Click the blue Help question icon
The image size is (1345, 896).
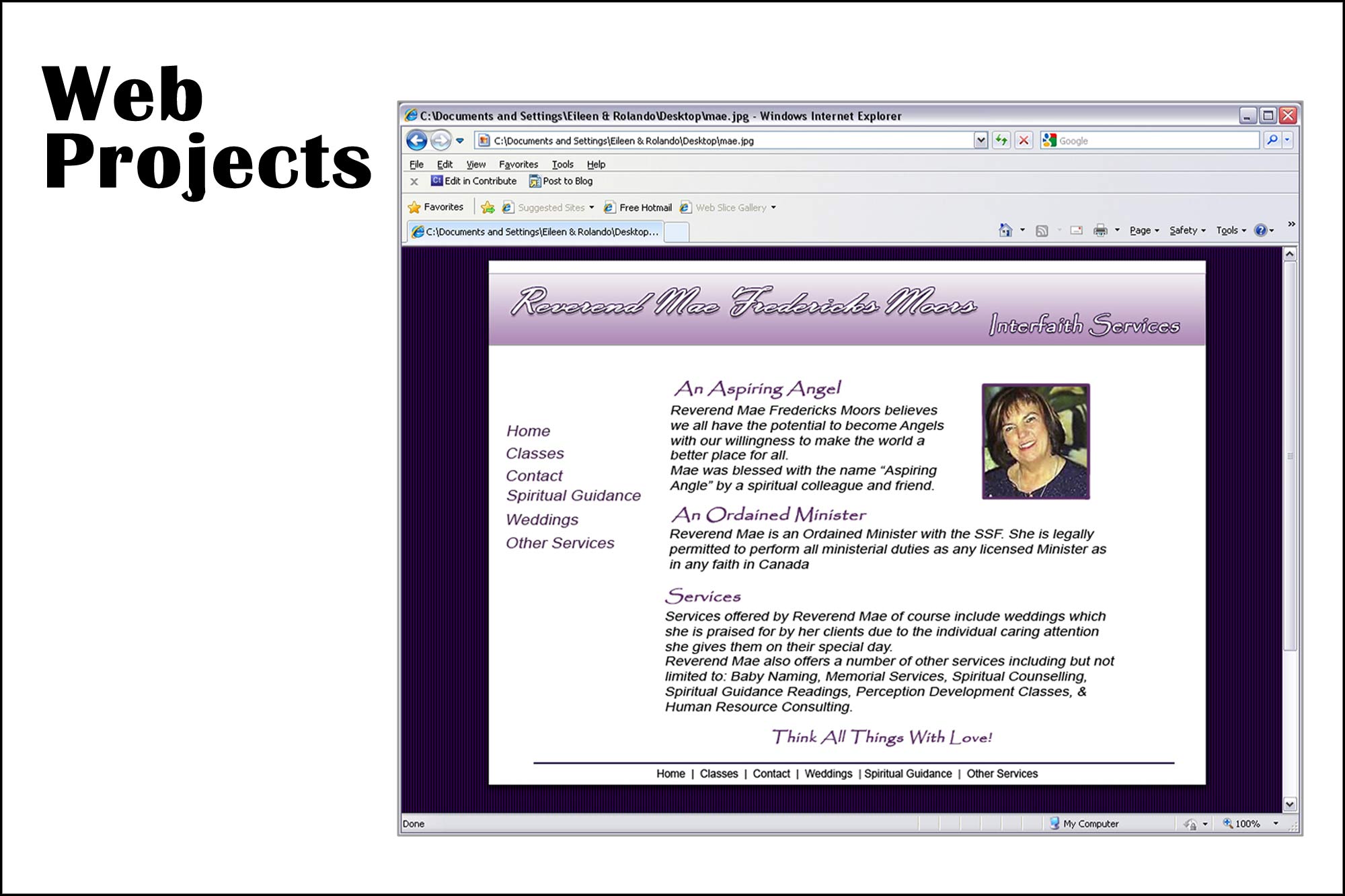tap(1261, 231)
